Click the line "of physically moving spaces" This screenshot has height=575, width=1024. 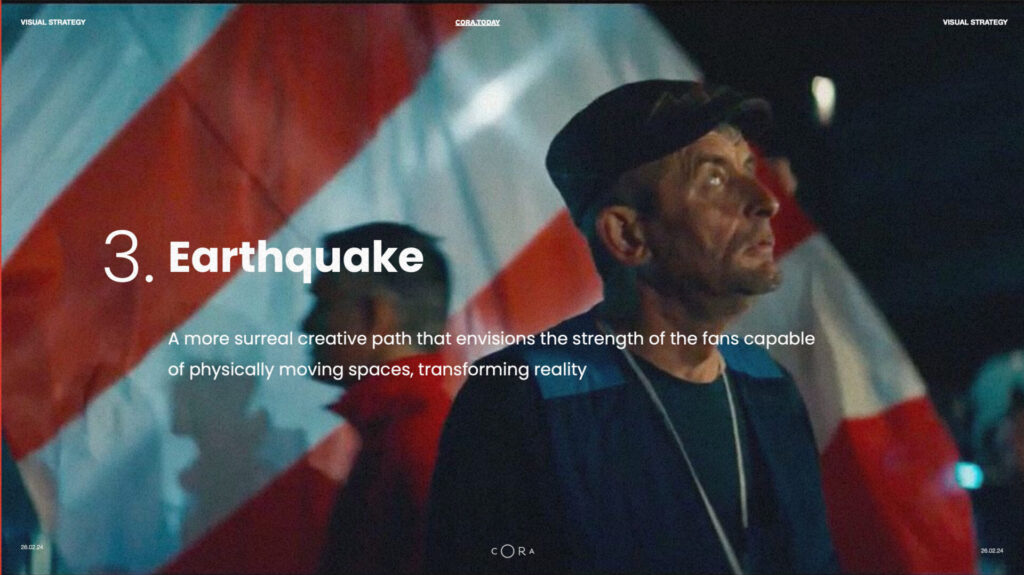click(377, 370)
